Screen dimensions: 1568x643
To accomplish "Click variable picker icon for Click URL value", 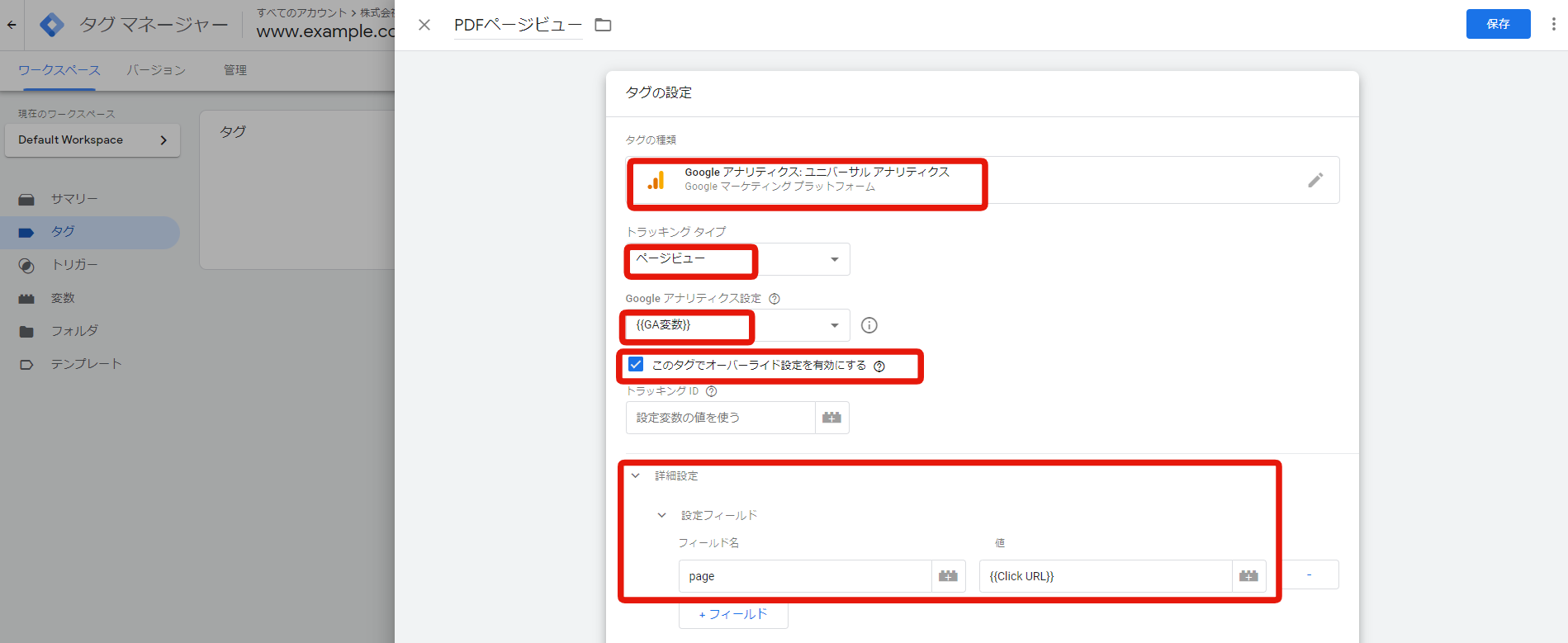I will click(1249, 576).
